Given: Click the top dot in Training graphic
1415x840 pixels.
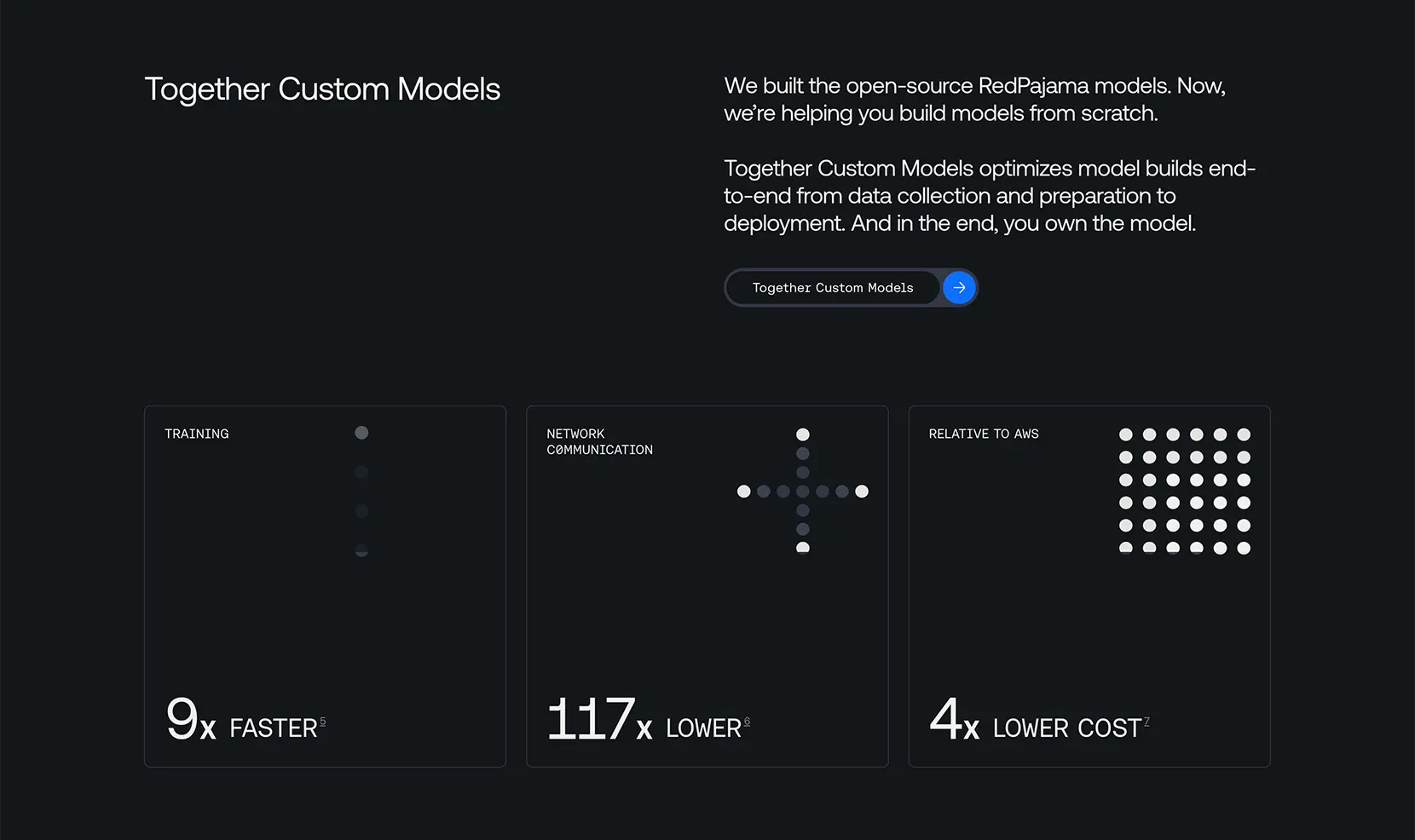Looking at the screenshot, I should tap(361, 433).
